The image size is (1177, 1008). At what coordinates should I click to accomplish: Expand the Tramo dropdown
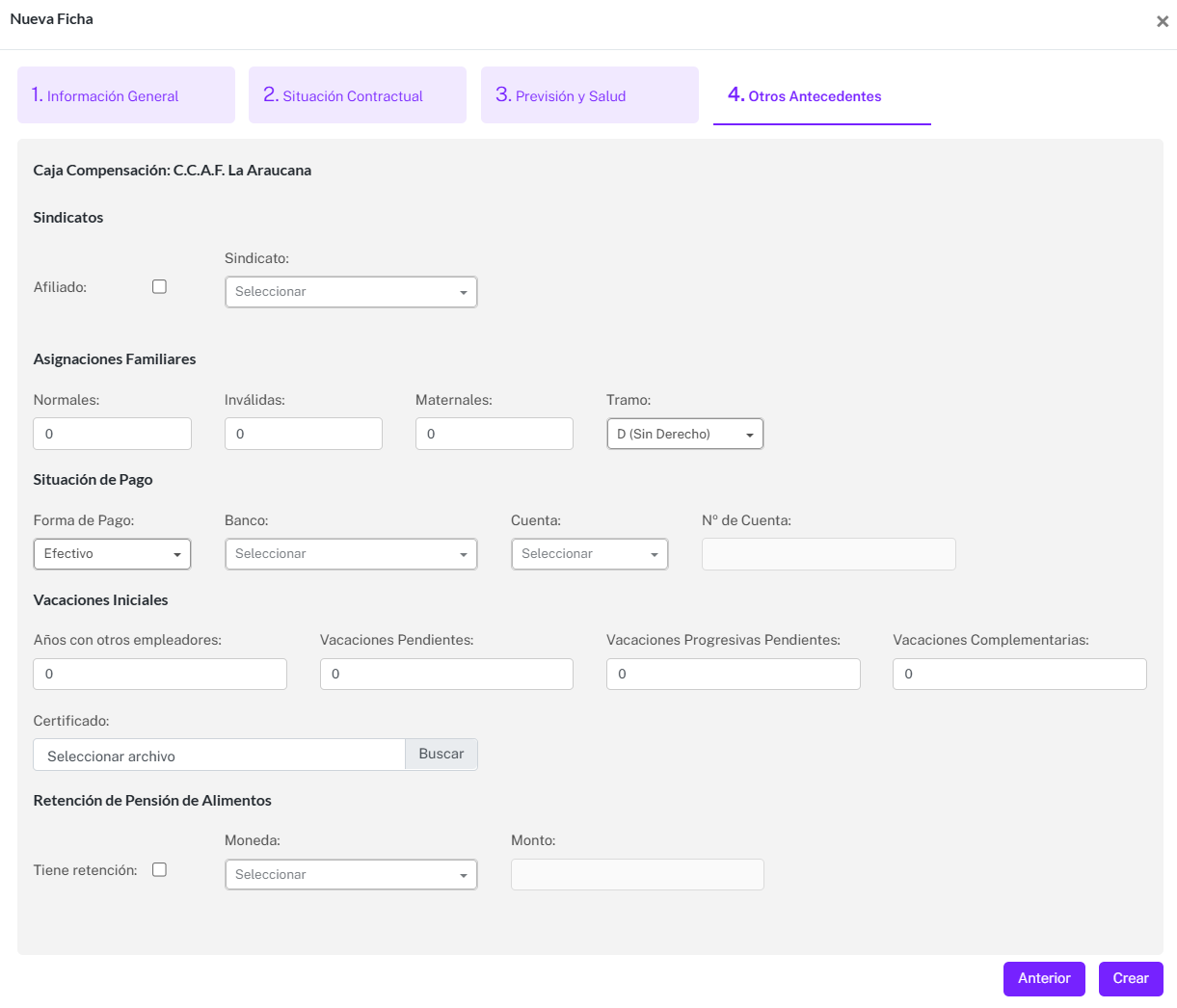point(684,434)
